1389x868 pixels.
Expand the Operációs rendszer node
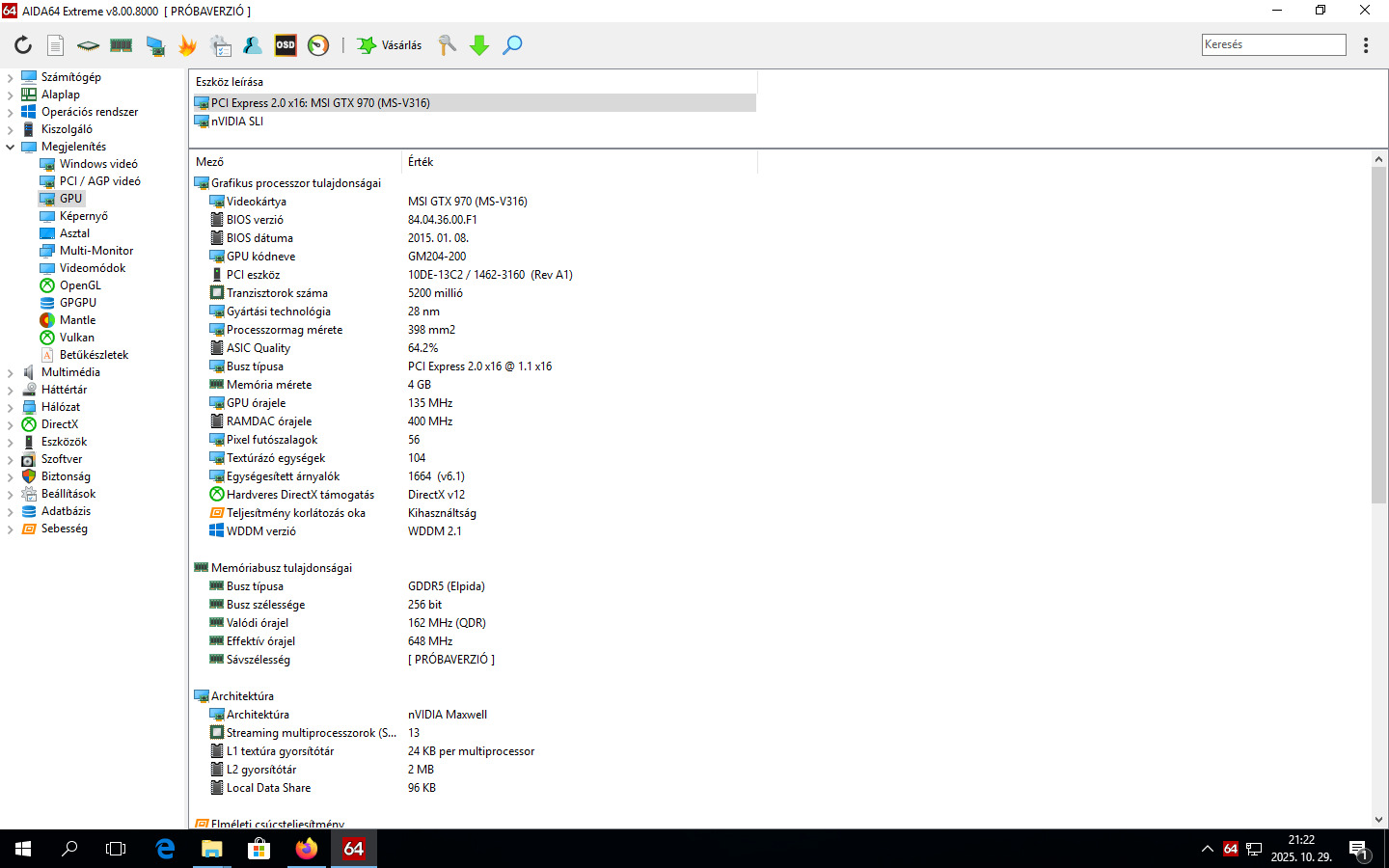click(11, 112)
